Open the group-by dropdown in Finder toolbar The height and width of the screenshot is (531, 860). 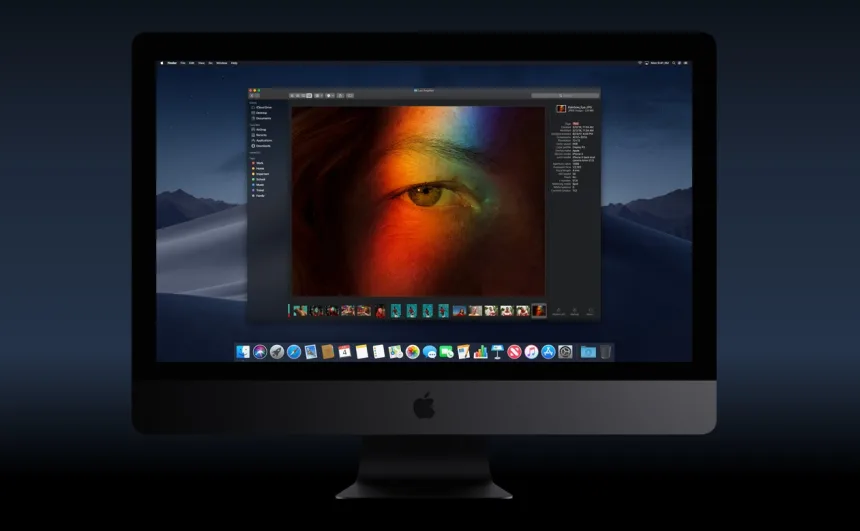(318, 95)
